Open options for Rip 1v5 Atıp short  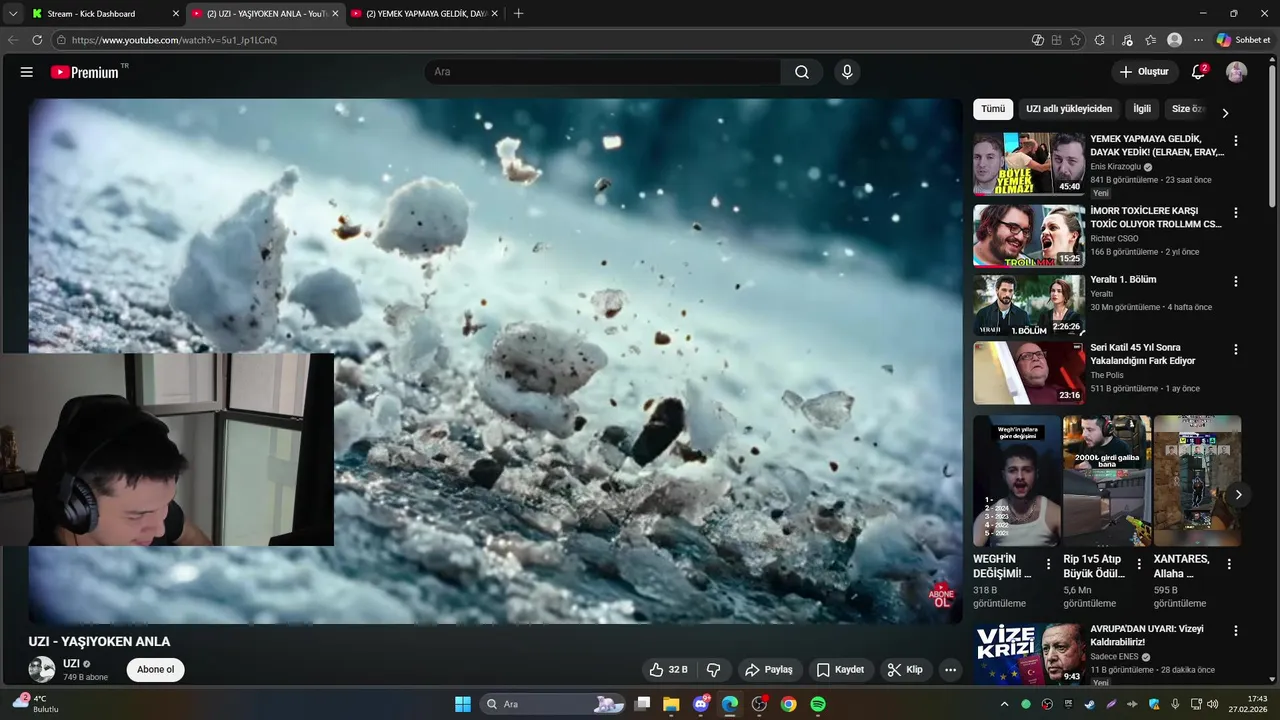1139,564
